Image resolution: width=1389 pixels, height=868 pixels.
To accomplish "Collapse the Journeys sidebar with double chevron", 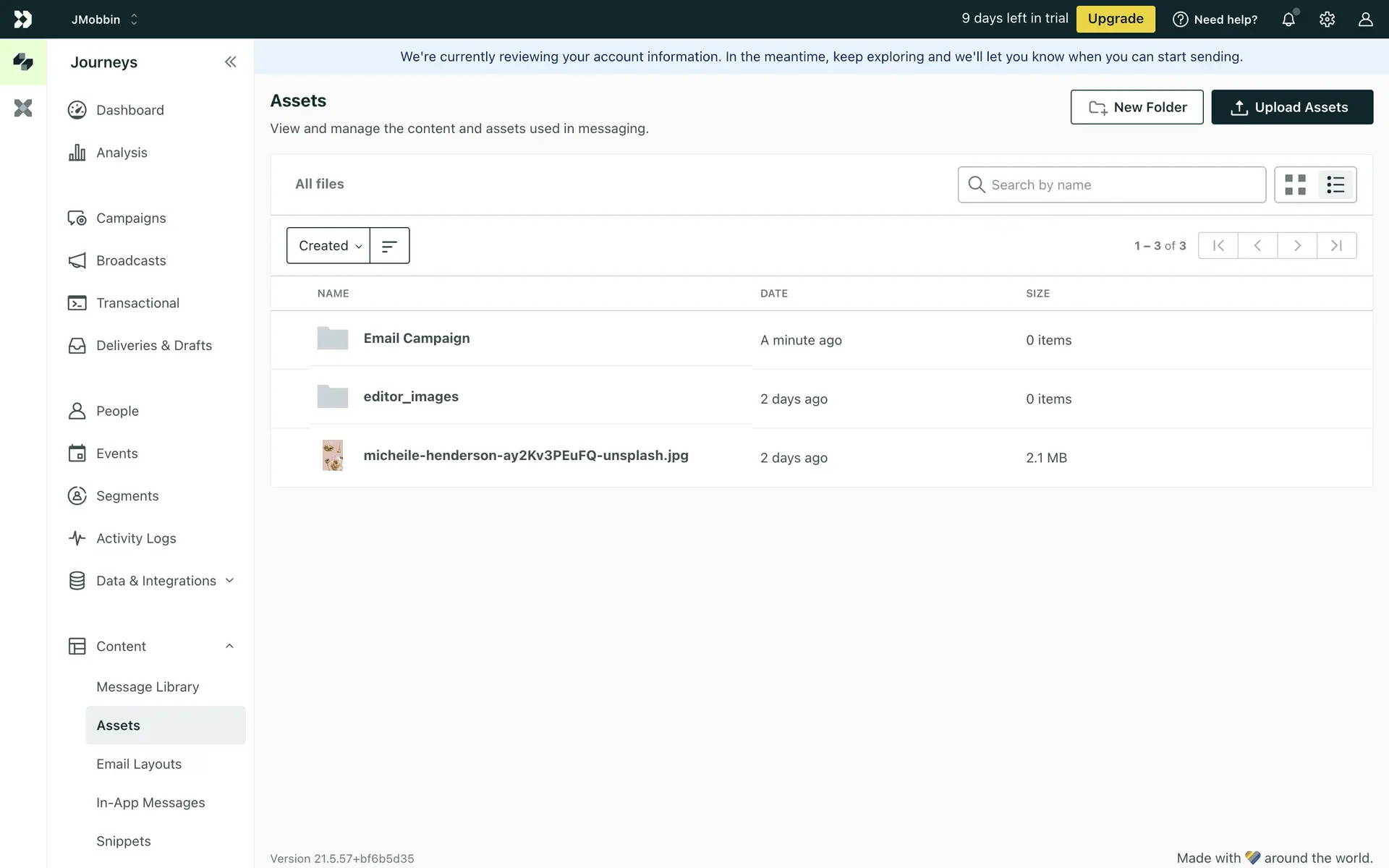I will 230,62.
